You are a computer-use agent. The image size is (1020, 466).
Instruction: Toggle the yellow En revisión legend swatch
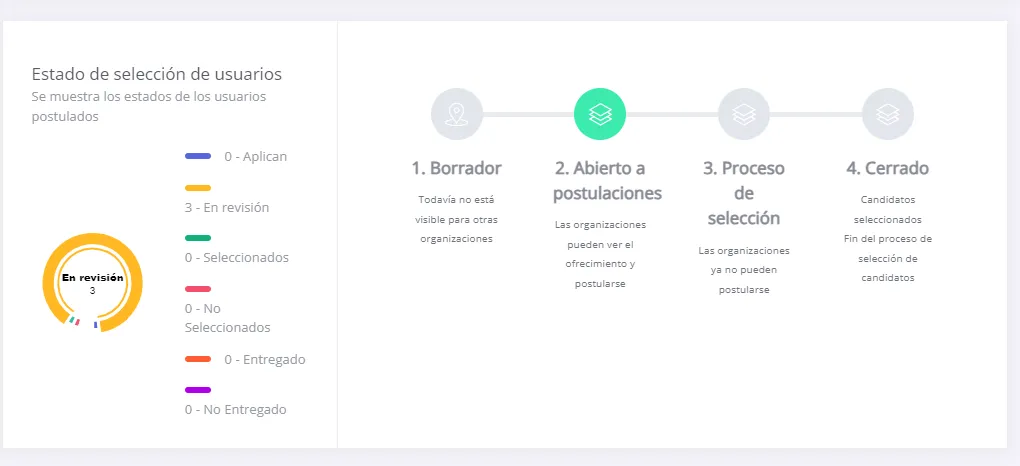point(198,188)
